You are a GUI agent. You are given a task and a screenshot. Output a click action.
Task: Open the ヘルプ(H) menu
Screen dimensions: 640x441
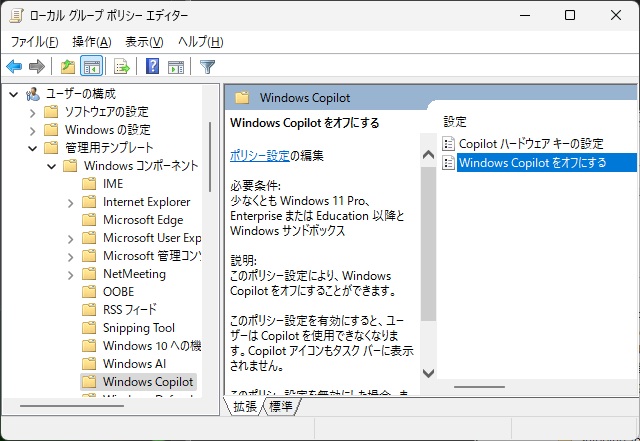click(200, 42)
